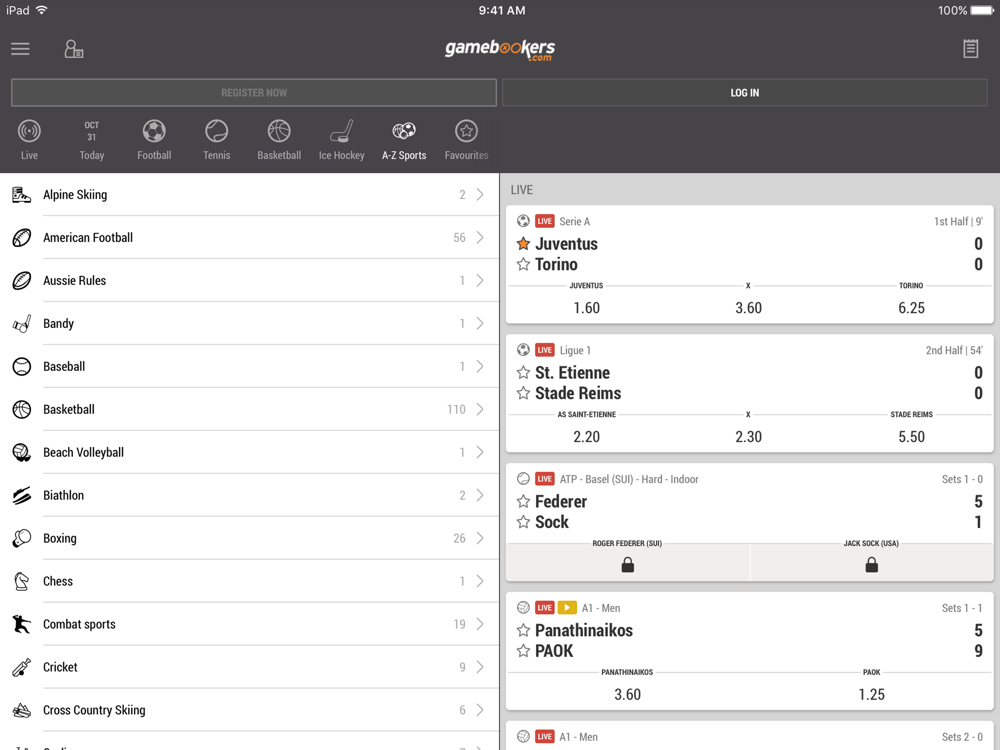The image size is (1000, 750).
Task: Click locked Roger Federer odds
Action: point(628,564)
